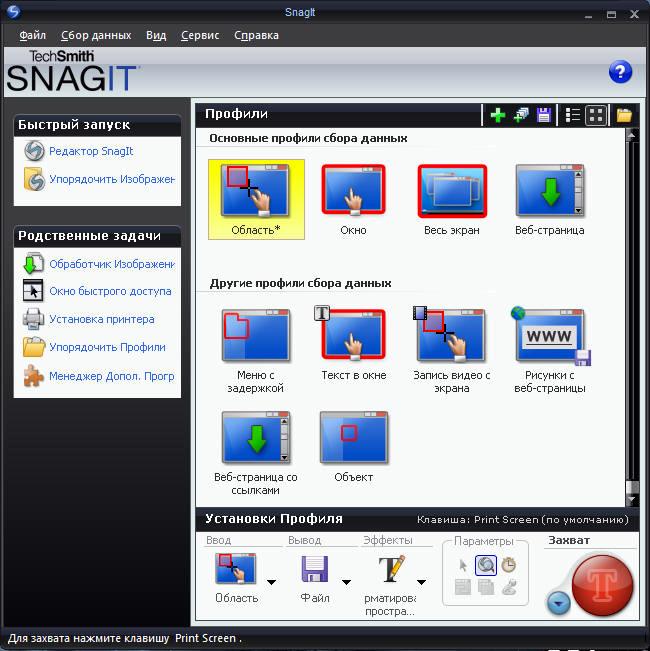Expand the Ввод Область dropdown arrow

pyautogui.click(x=271, y=582)
